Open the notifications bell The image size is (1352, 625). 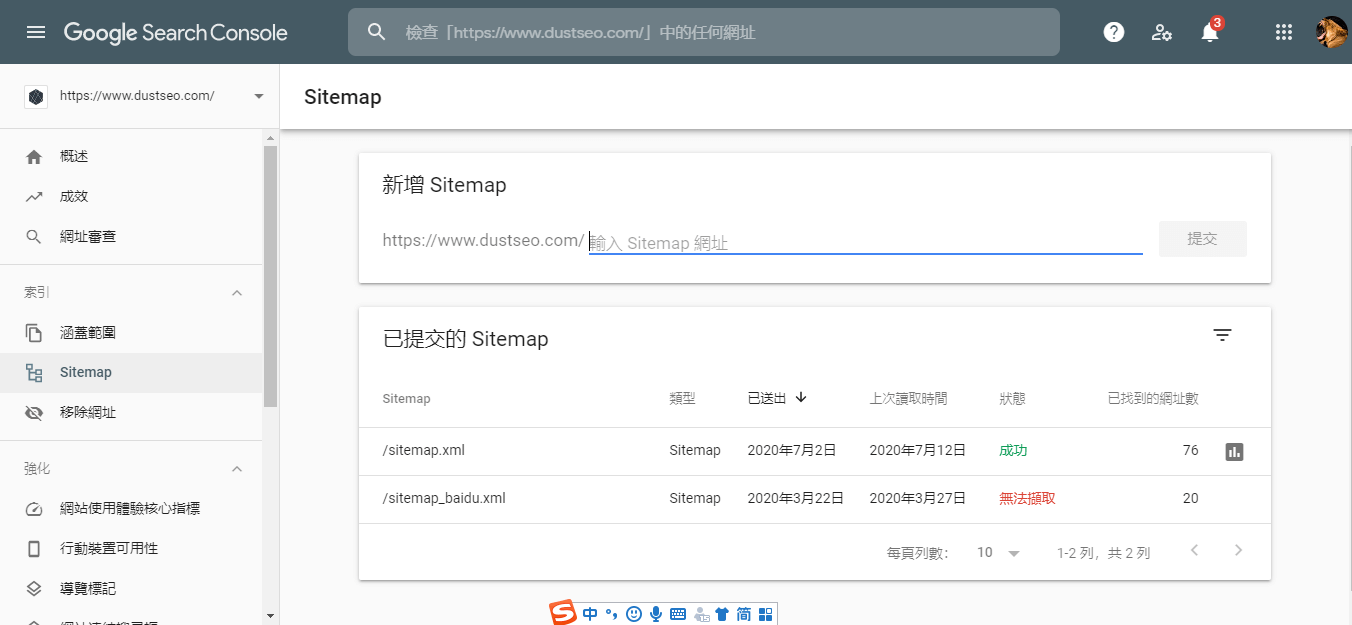1209,33
